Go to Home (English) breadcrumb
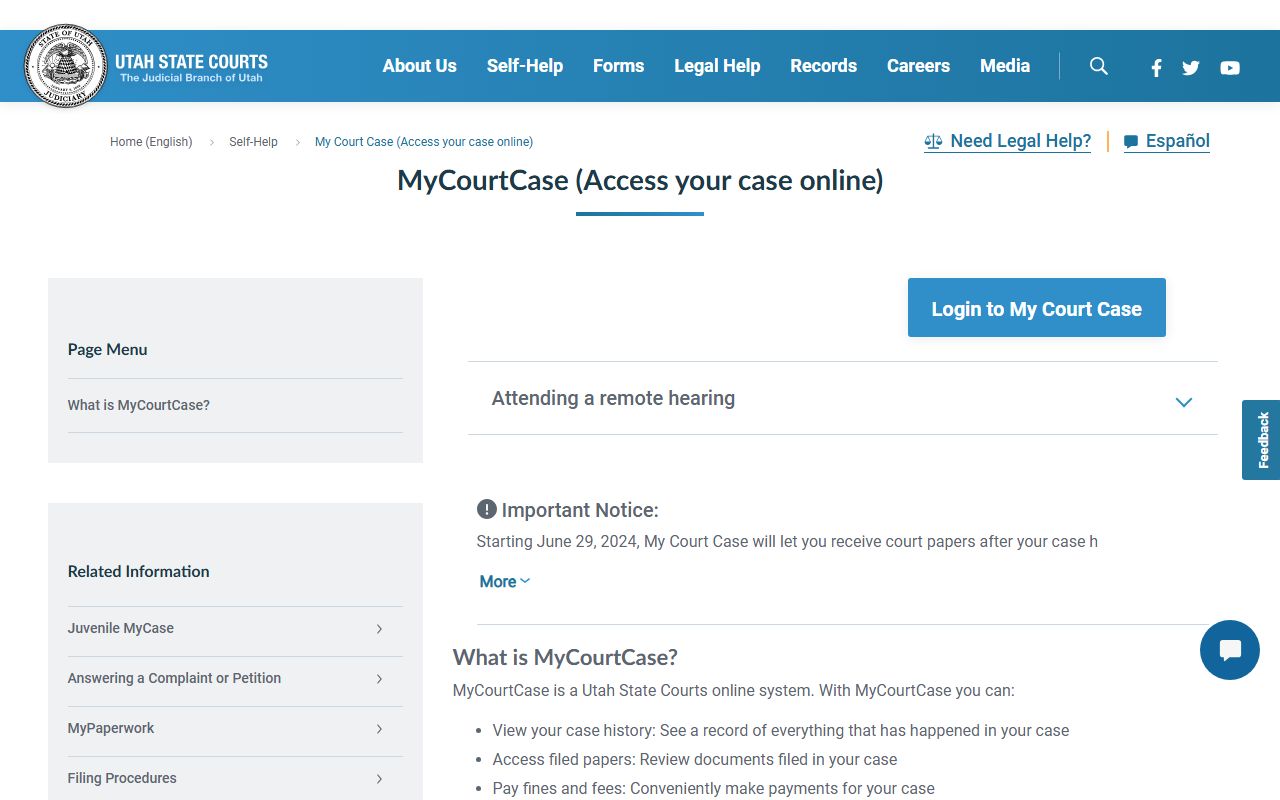Screen dimensions: 1280x800 pos(151,142)
